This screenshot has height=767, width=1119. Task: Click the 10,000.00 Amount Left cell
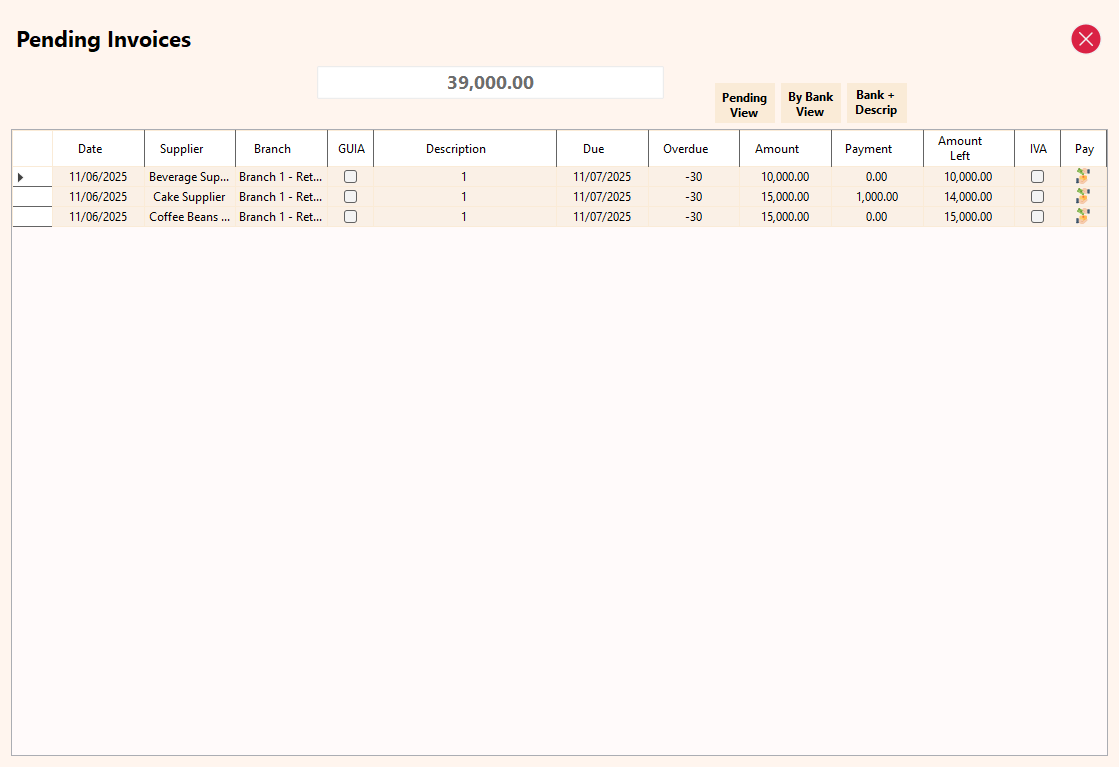968,177
